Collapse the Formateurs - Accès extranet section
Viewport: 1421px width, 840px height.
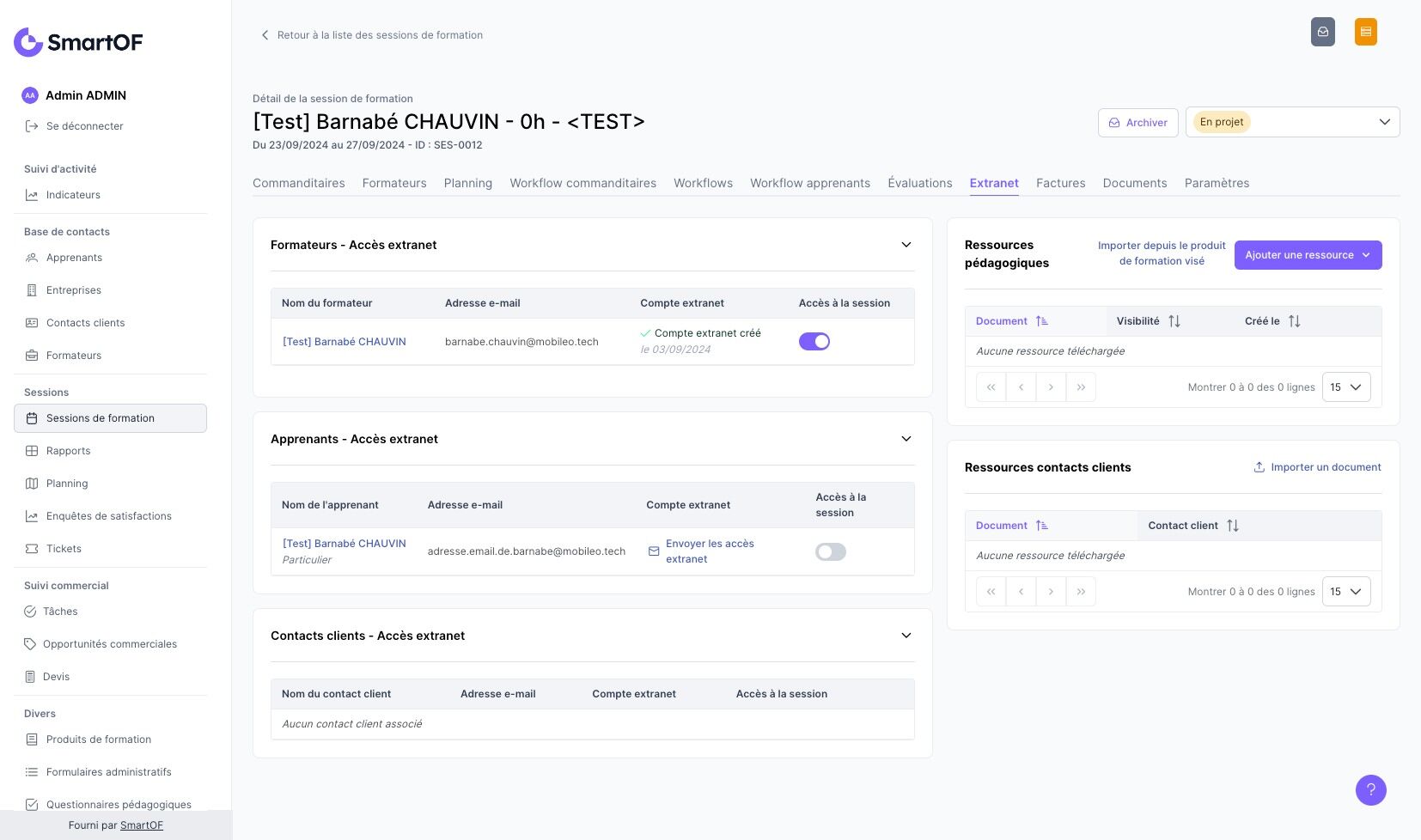pos(906,245)
